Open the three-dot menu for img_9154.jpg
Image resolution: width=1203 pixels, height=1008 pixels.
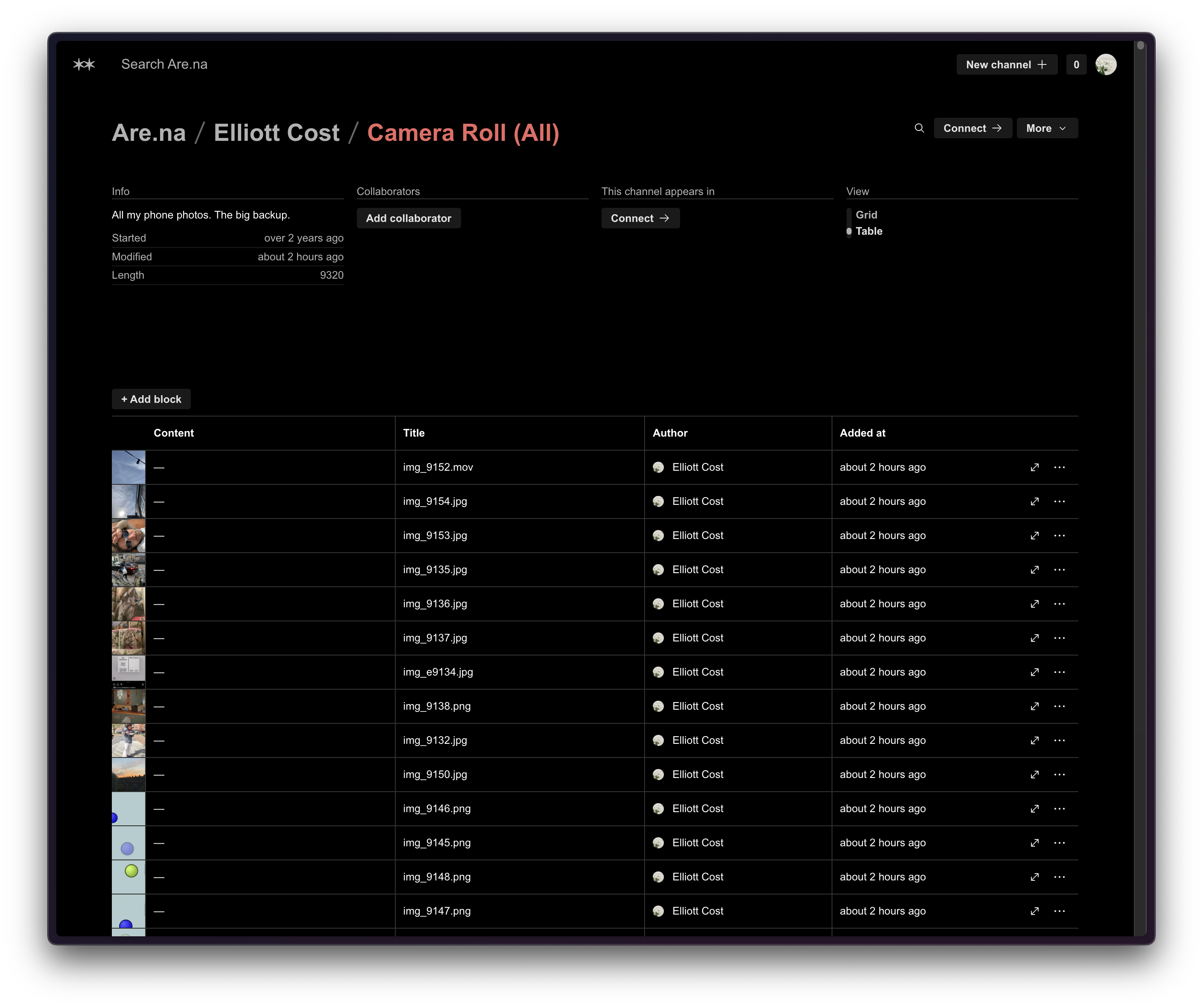click(1059, 501)
